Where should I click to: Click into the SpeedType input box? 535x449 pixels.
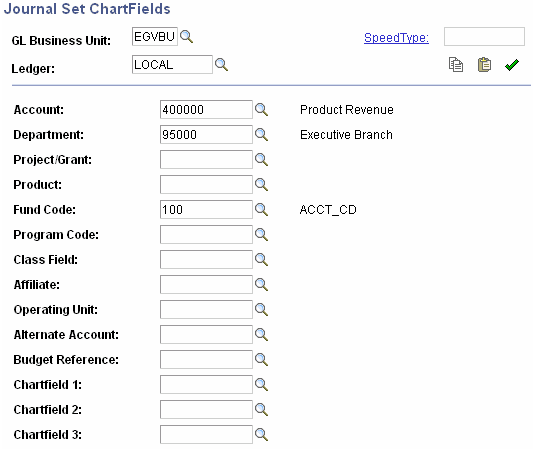coord(484,37)
